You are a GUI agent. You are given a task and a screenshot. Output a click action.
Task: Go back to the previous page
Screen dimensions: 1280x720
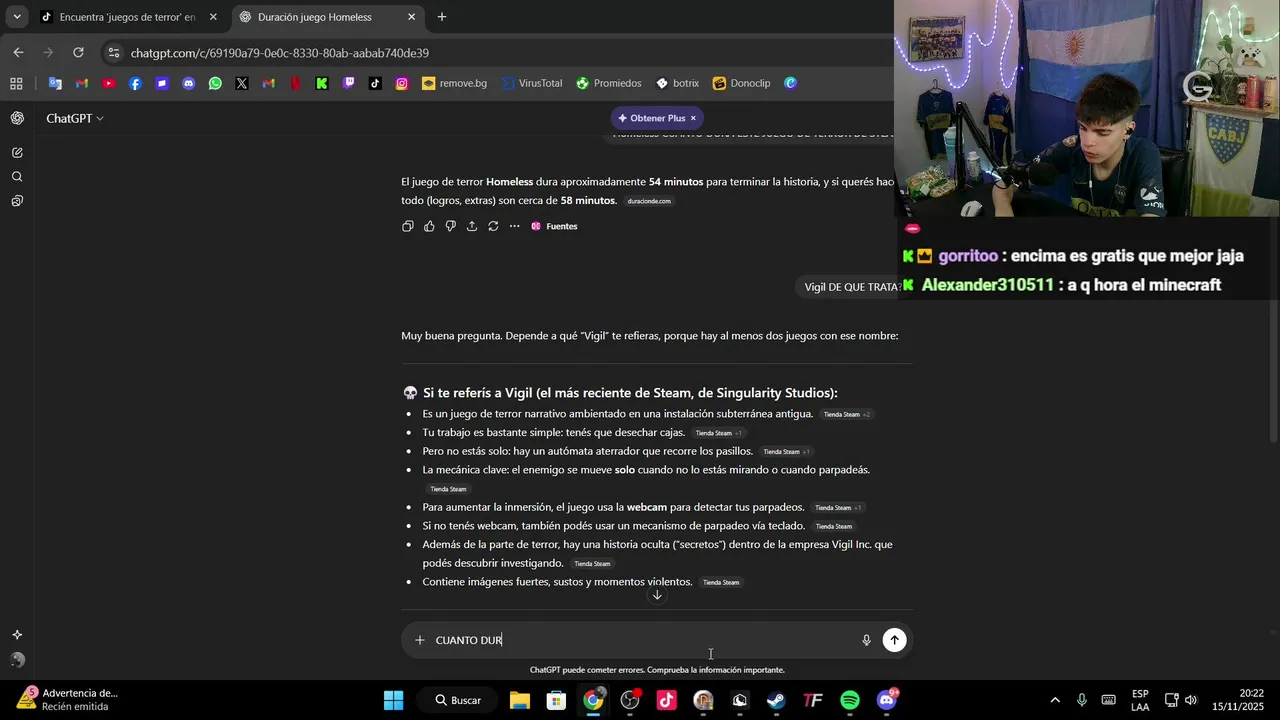pos(18,53)
